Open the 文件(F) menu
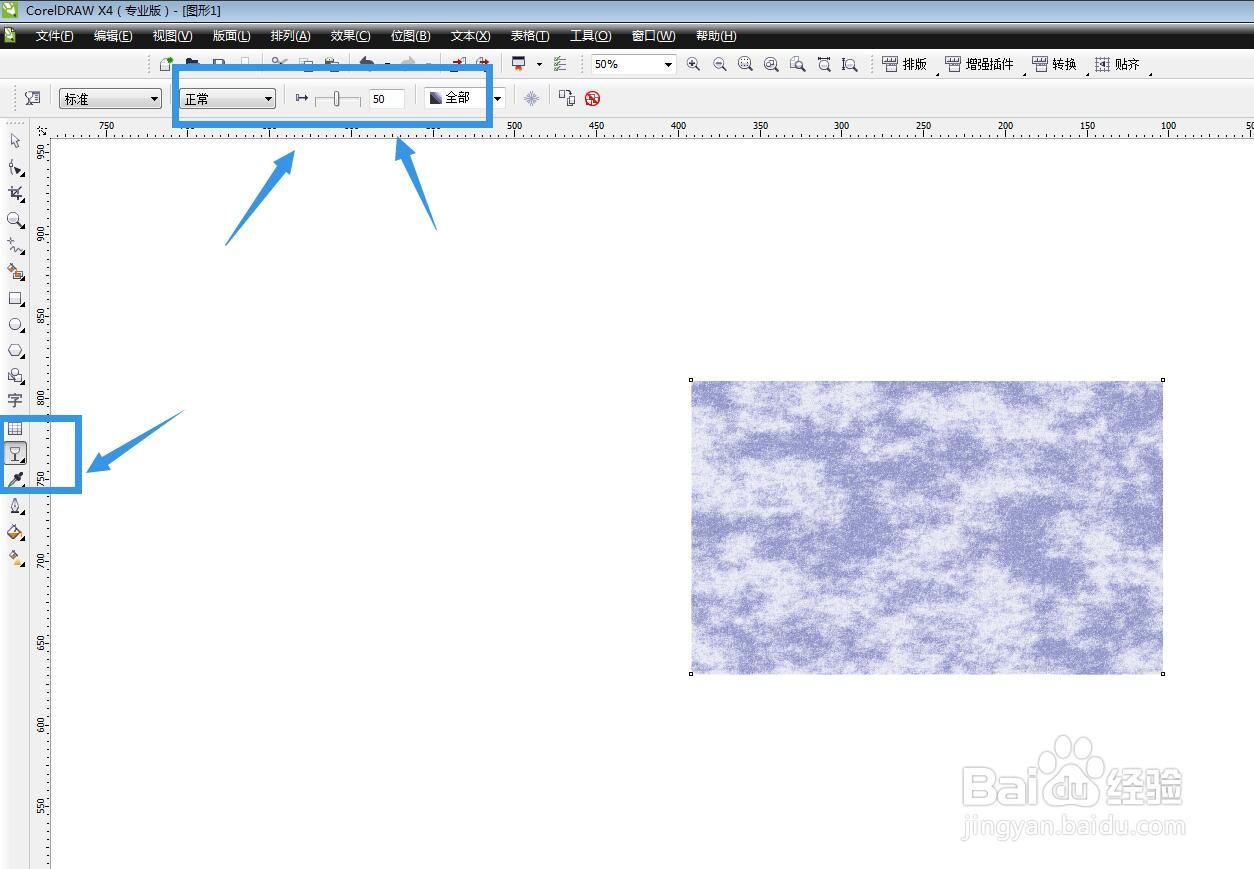The image size is (1254, 869). pos(54,36)
